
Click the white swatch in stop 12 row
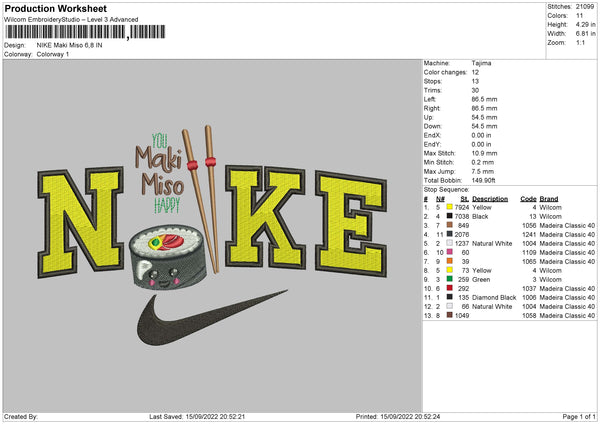coord(450,306)
